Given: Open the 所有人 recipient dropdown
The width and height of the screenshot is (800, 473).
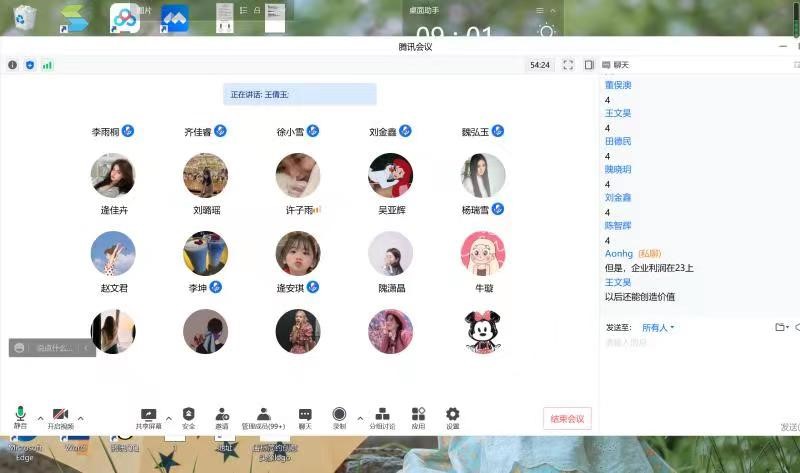Looking at the screenshot, I should pyautogui.click(x=658, y=327).
